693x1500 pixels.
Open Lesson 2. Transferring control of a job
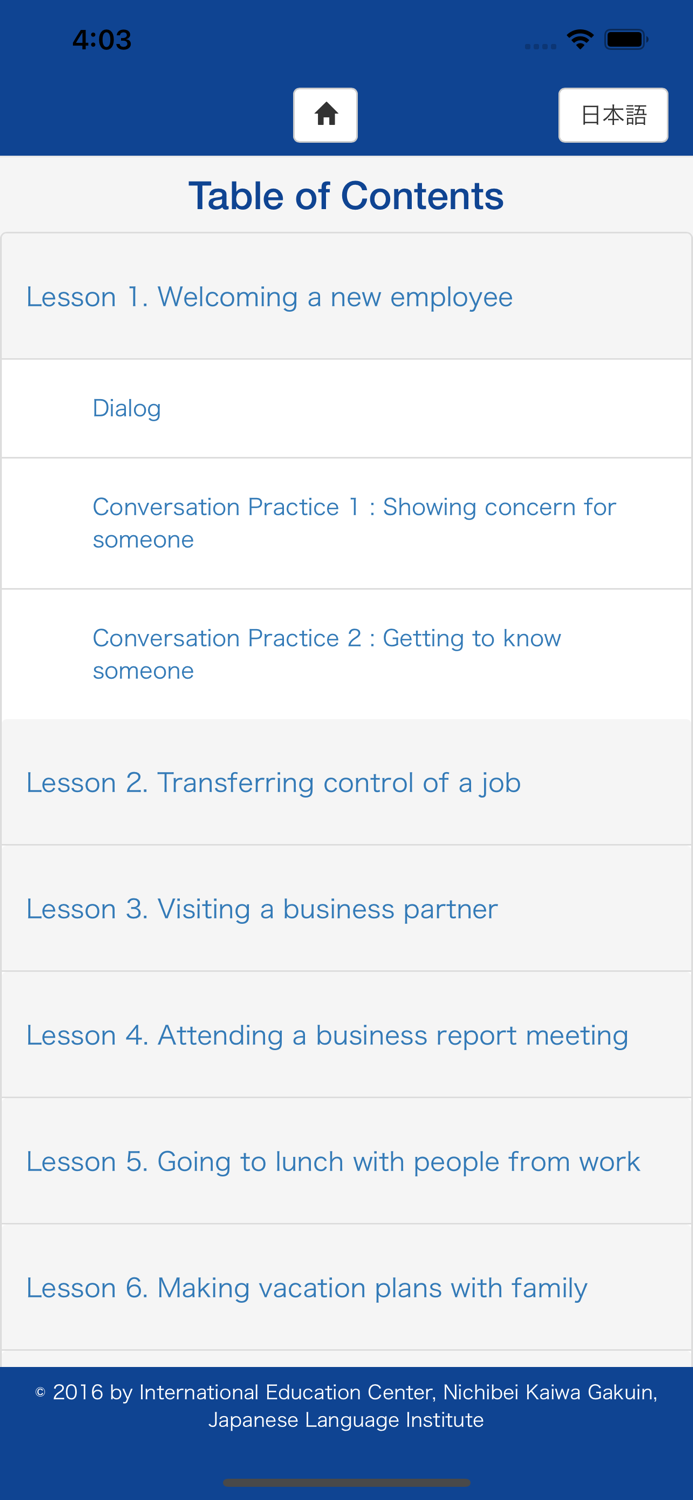274,782
